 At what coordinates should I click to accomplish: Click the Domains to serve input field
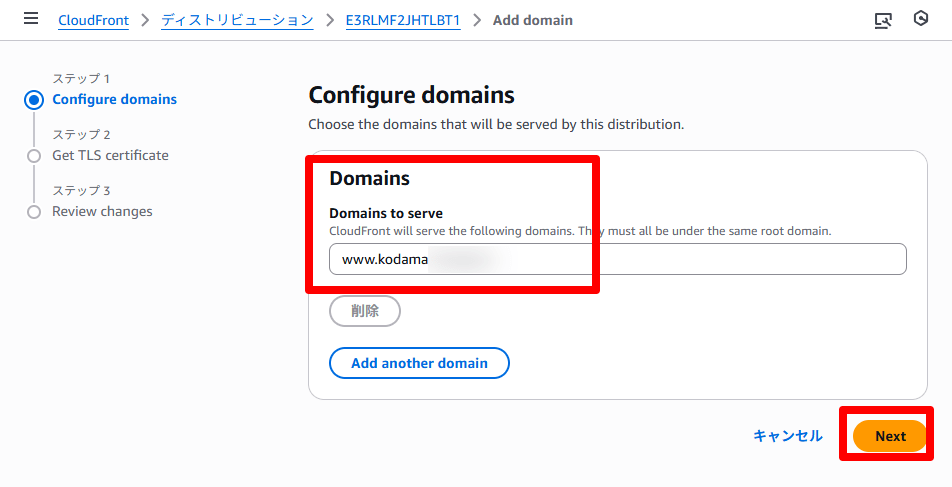617,259
